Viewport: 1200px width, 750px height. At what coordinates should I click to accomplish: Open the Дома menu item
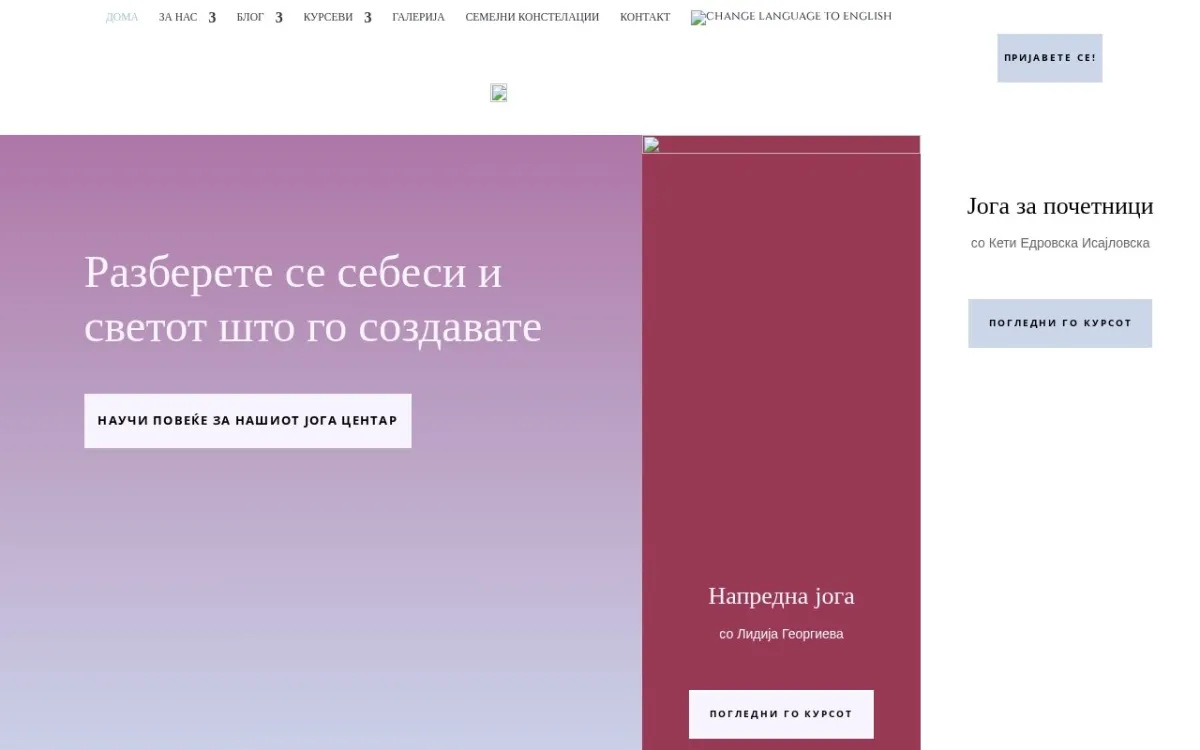point(122,17)
